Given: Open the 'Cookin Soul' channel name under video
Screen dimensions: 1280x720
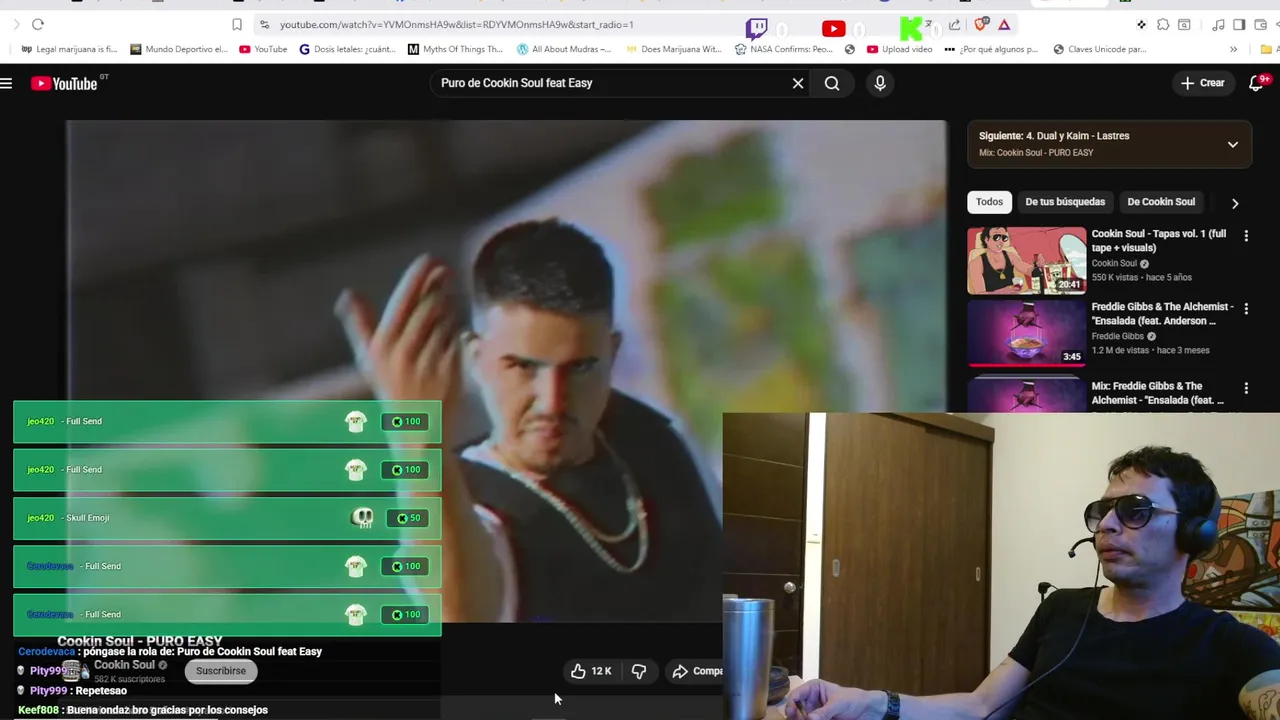Looking at the screenshot, I should 125,665.
